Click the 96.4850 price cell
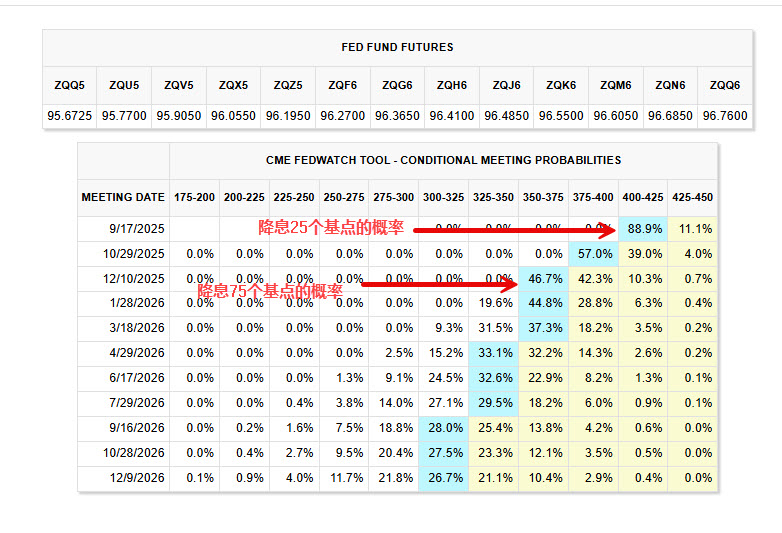 pos(506,116)
